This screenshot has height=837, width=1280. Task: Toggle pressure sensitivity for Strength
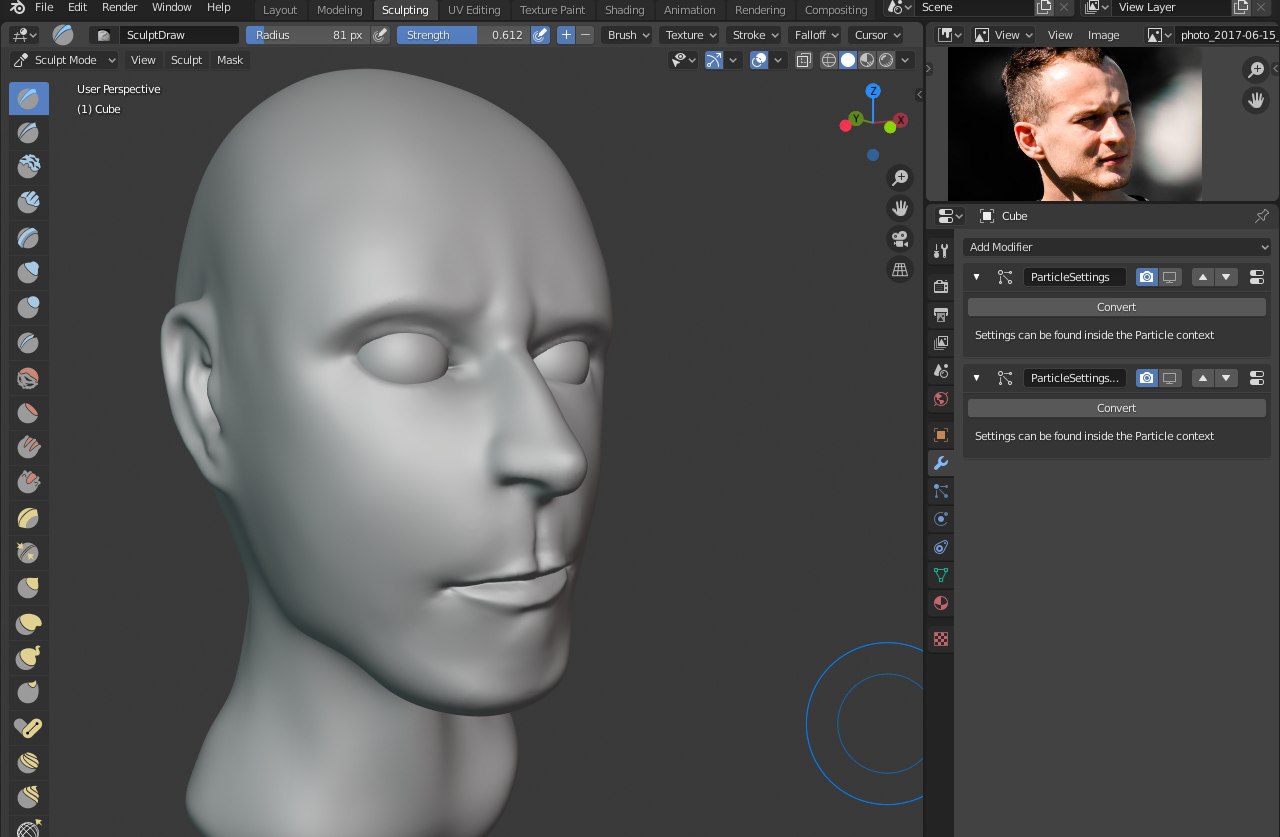[540, 35]
